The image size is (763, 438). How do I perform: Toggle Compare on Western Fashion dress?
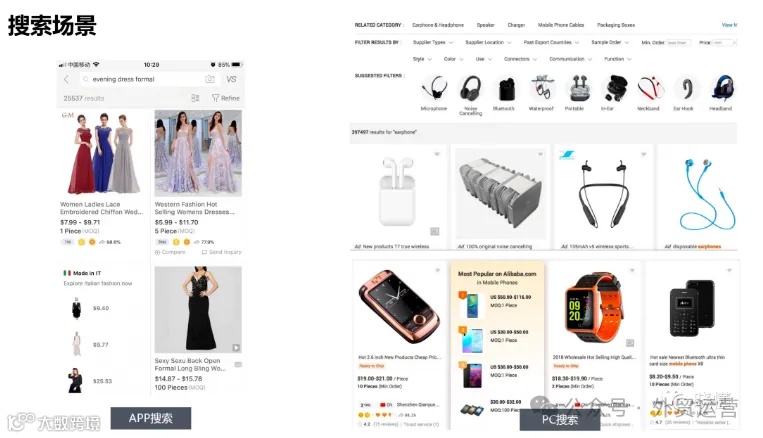tap(170, 252)
